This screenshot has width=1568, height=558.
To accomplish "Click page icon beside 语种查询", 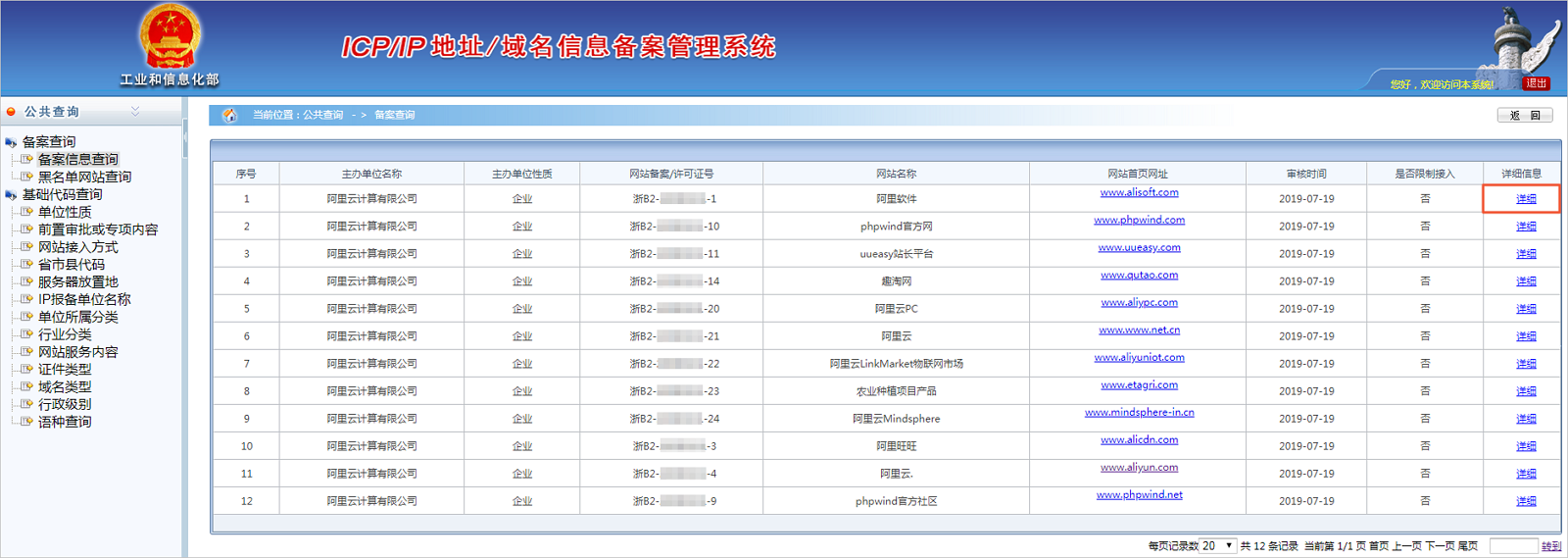I will point(26,422).
